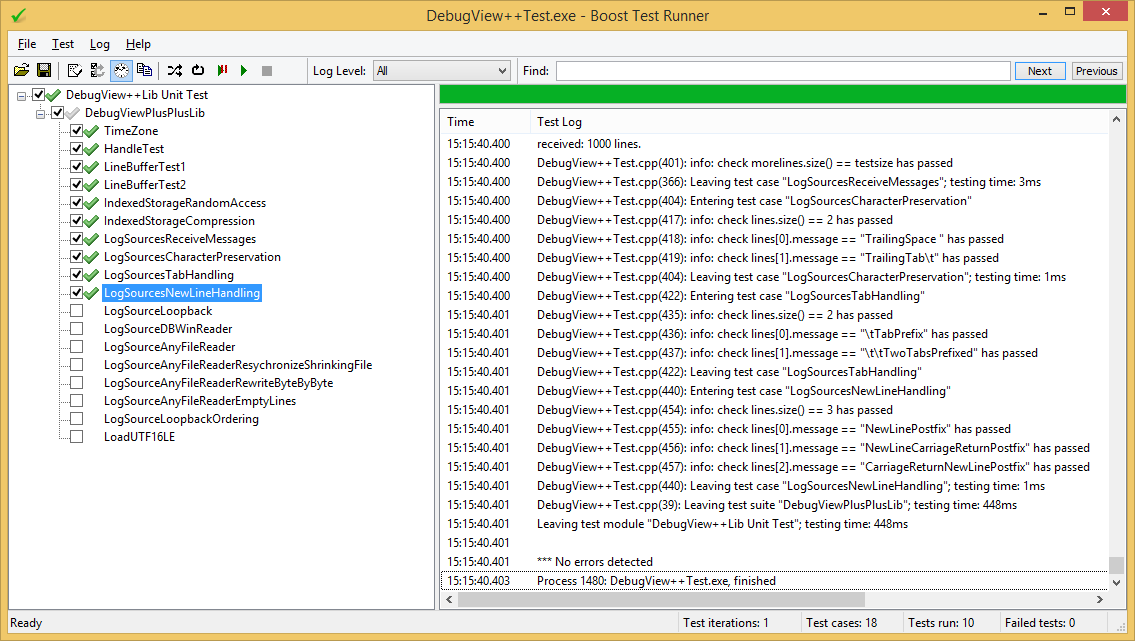Open the Test menu

tap(63, 44)
